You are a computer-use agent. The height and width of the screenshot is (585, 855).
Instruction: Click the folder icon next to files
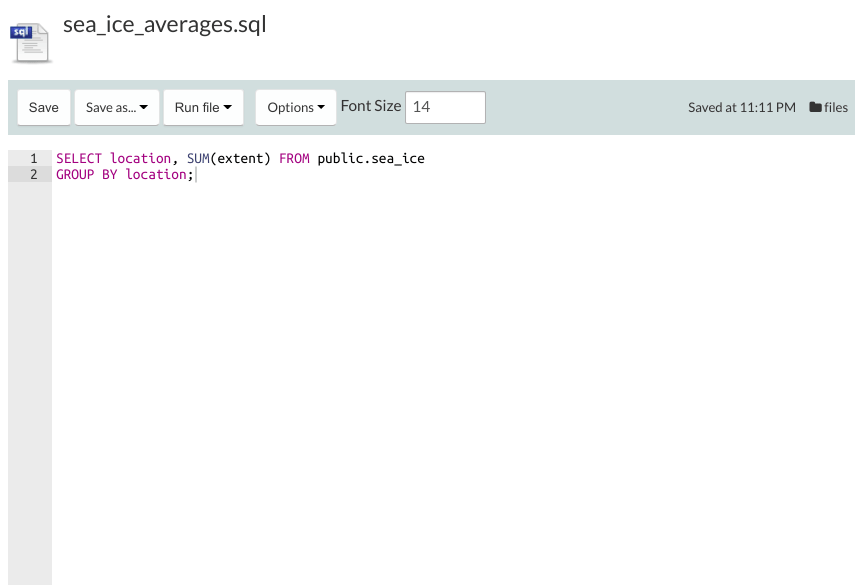tap(815, 107)
